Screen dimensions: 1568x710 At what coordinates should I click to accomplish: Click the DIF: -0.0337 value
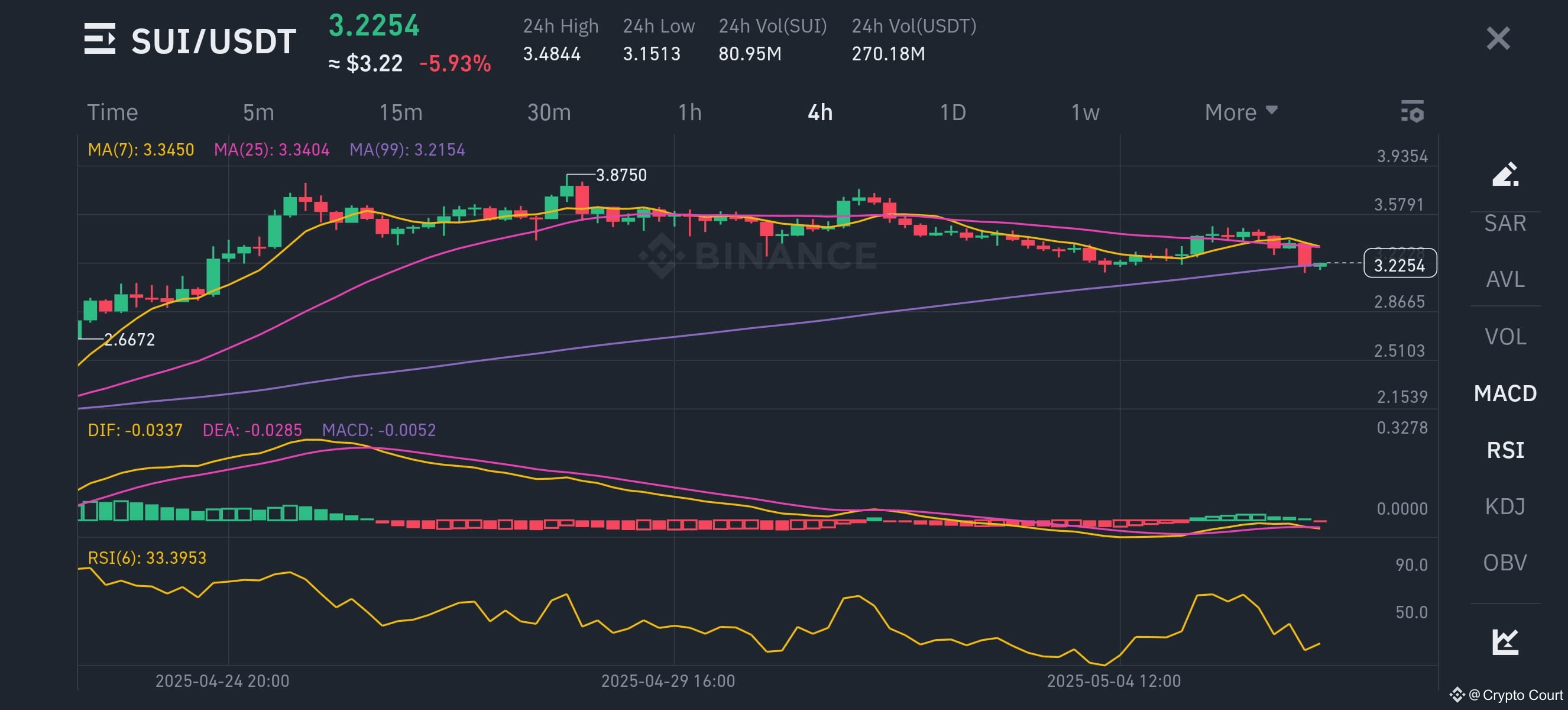pos(135,430)
